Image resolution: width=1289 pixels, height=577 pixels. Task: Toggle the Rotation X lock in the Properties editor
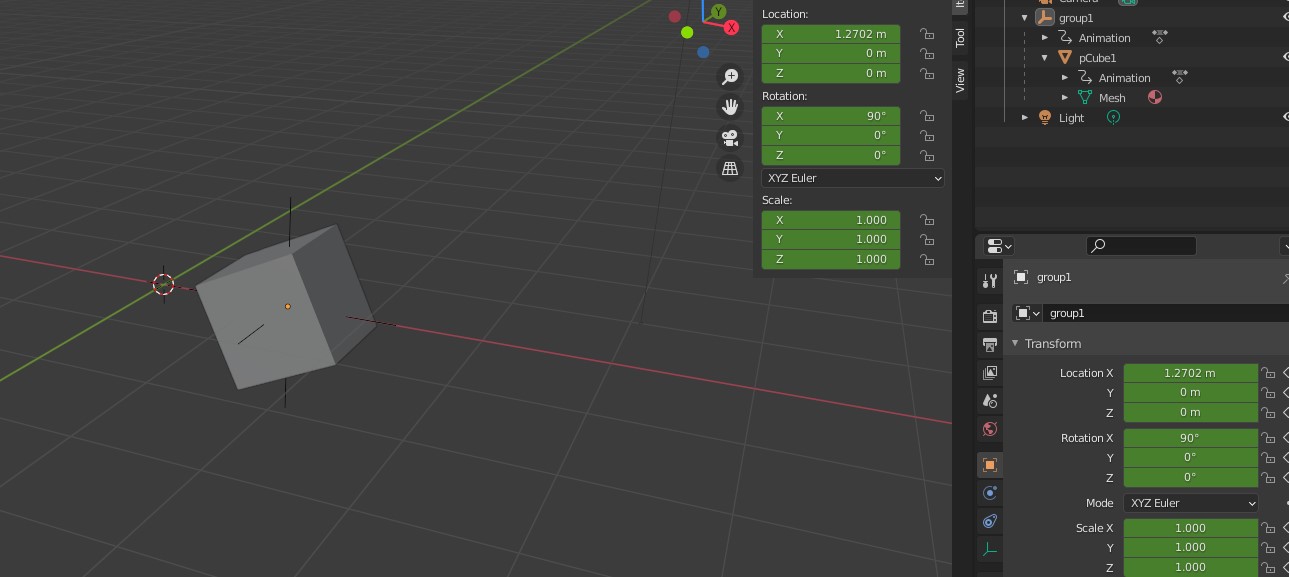(1268, 438)
